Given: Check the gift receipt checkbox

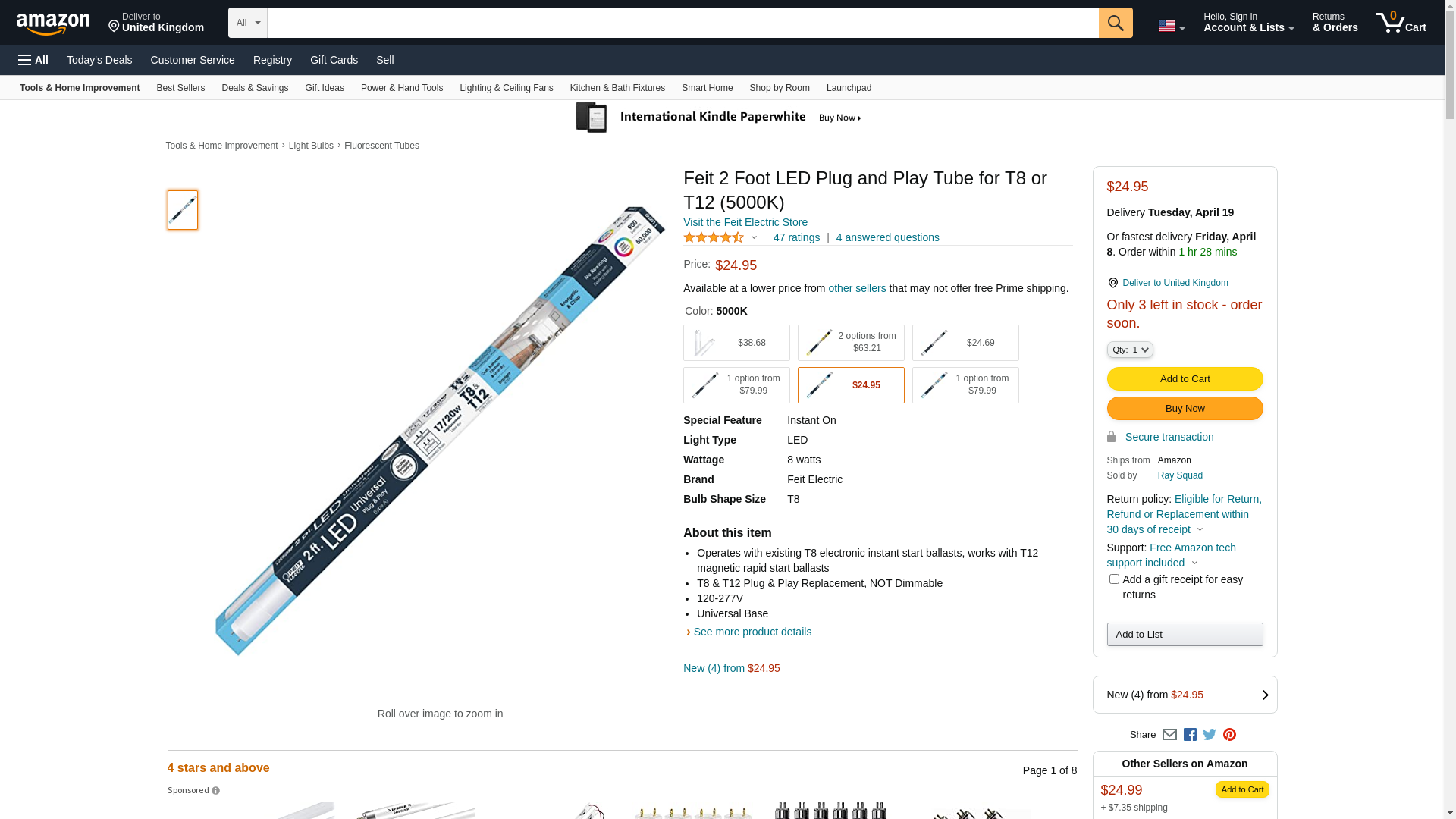Looking at the screenshot, I should [1114, 579].
